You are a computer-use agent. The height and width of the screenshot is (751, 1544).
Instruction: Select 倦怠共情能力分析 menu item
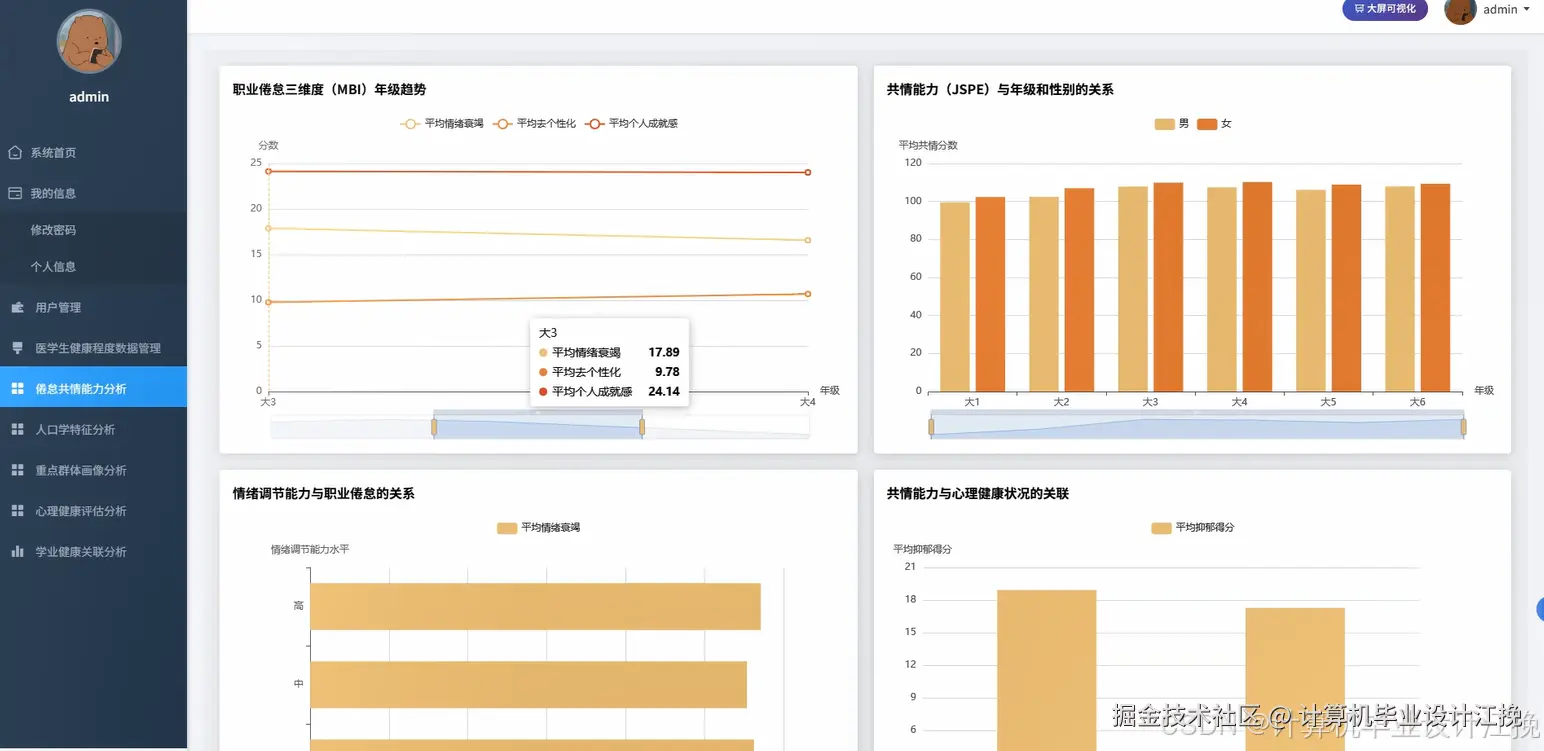(x=93, y=389)
